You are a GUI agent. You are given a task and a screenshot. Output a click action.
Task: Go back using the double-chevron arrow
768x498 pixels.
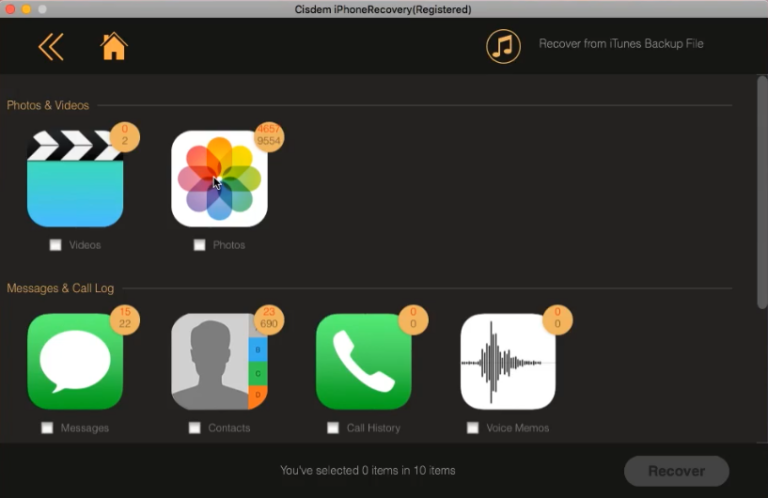tap(51, 47)
